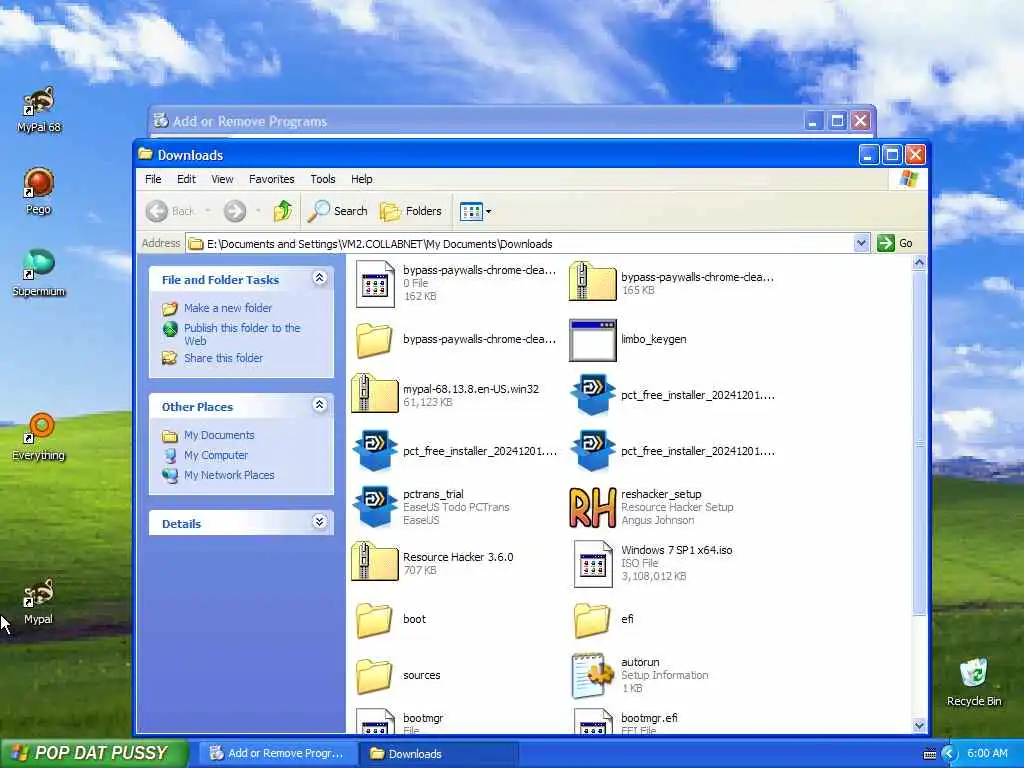Open the View menu
This screenshot has height=768, width=1024.
click(x=222, y=179)
